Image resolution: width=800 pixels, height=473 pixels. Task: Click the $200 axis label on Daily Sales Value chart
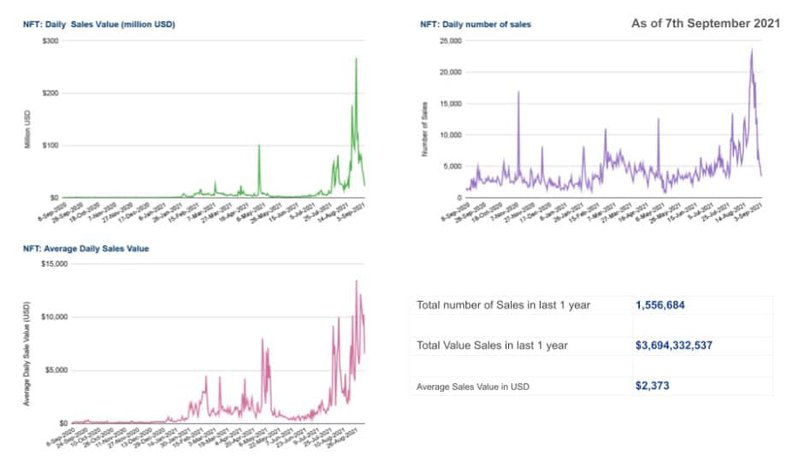pyautogui.click(x=51, y=93)
